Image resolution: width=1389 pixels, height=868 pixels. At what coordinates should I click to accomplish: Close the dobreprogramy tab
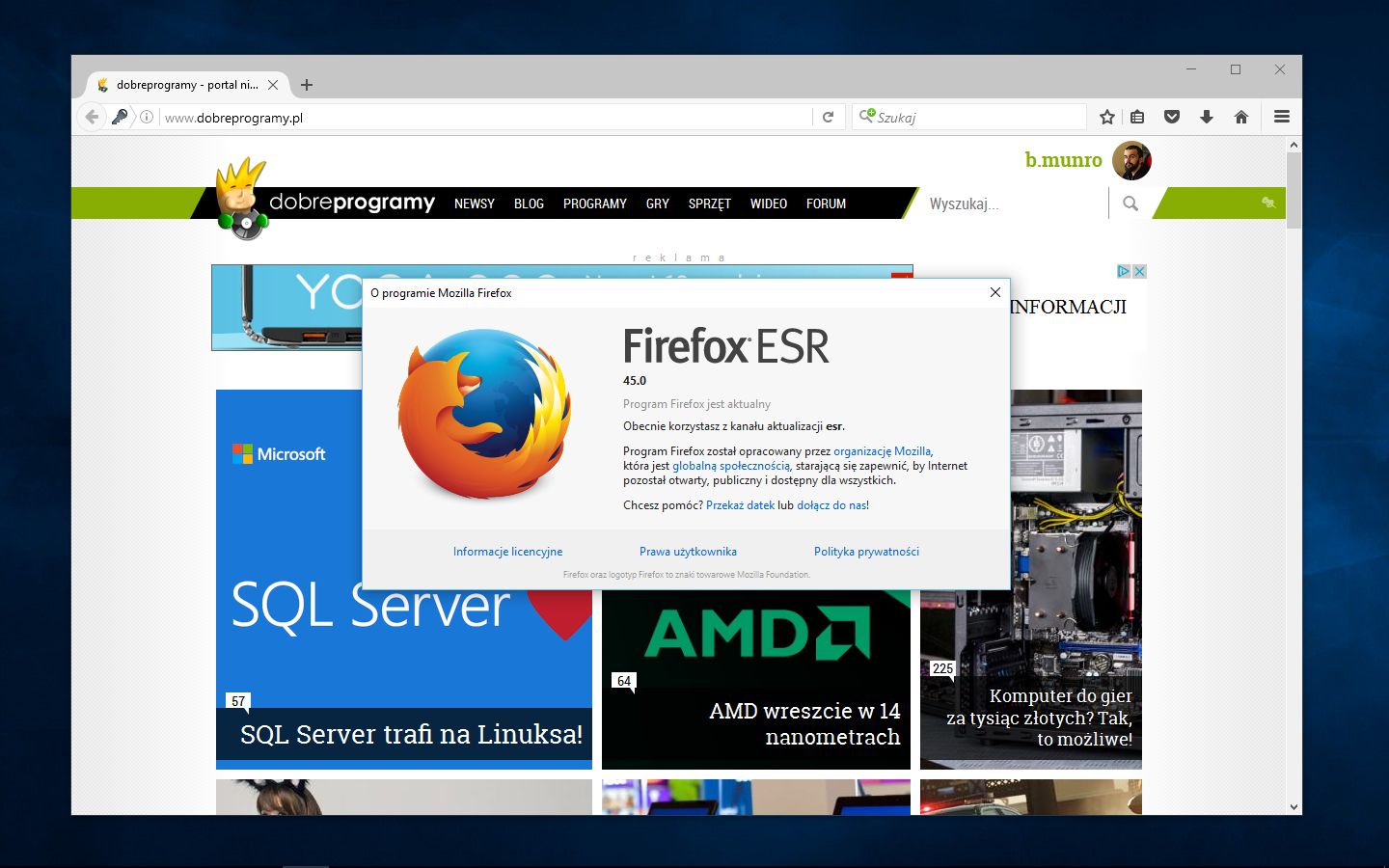pyautogui.click(x=273, y=85)
